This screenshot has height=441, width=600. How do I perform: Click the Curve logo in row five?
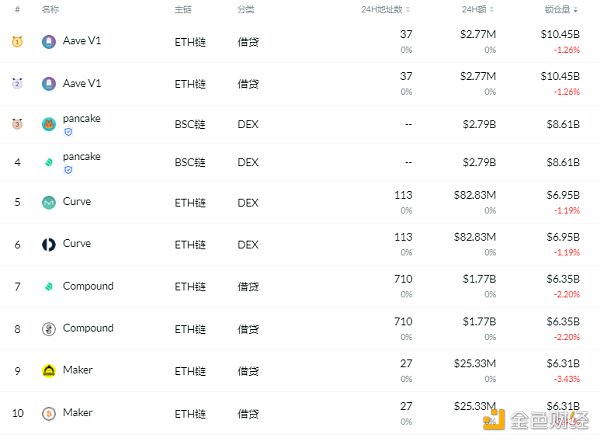[x=49, y=203]
